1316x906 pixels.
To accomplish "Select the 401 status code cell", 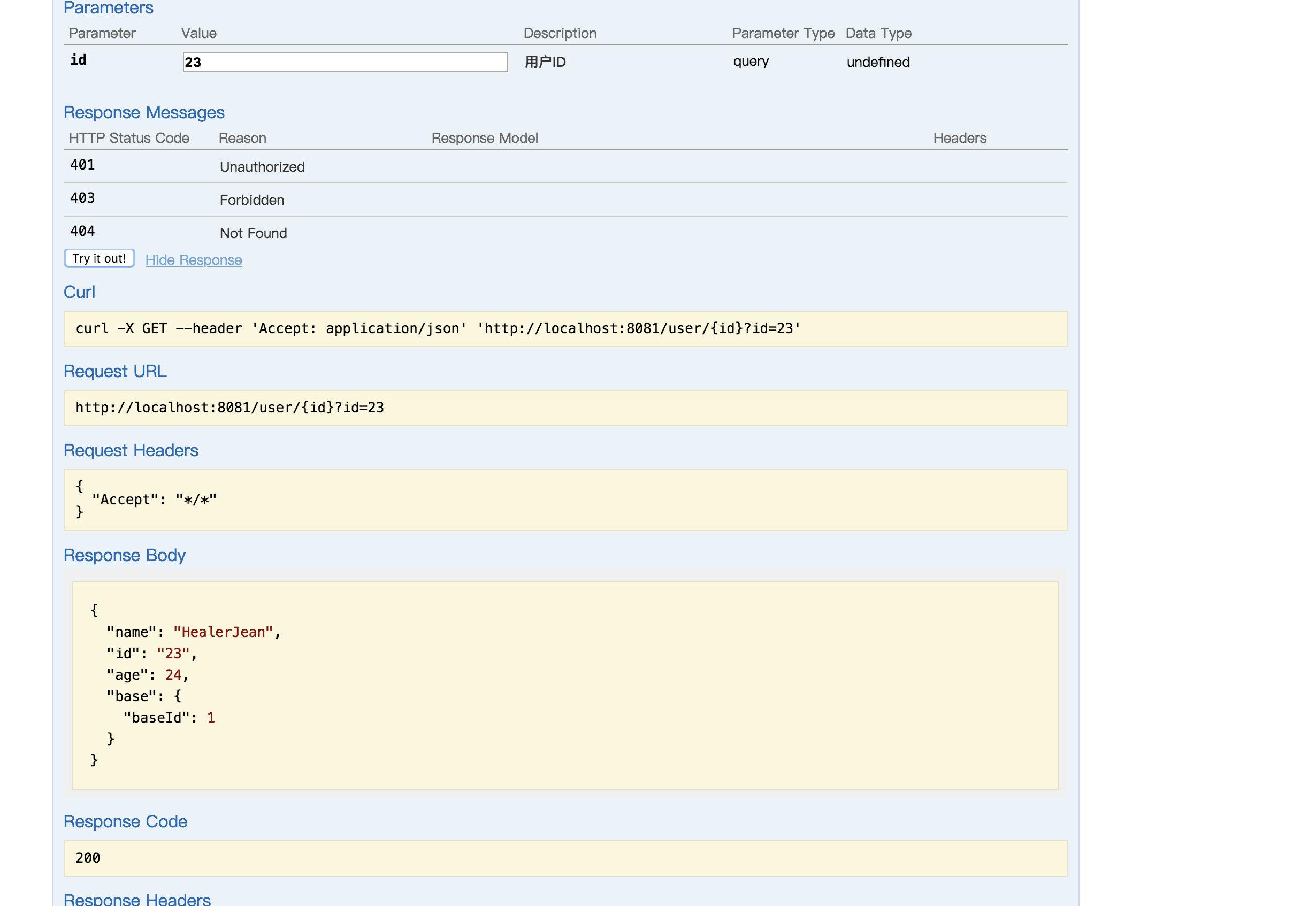I will tap(82, 165).
